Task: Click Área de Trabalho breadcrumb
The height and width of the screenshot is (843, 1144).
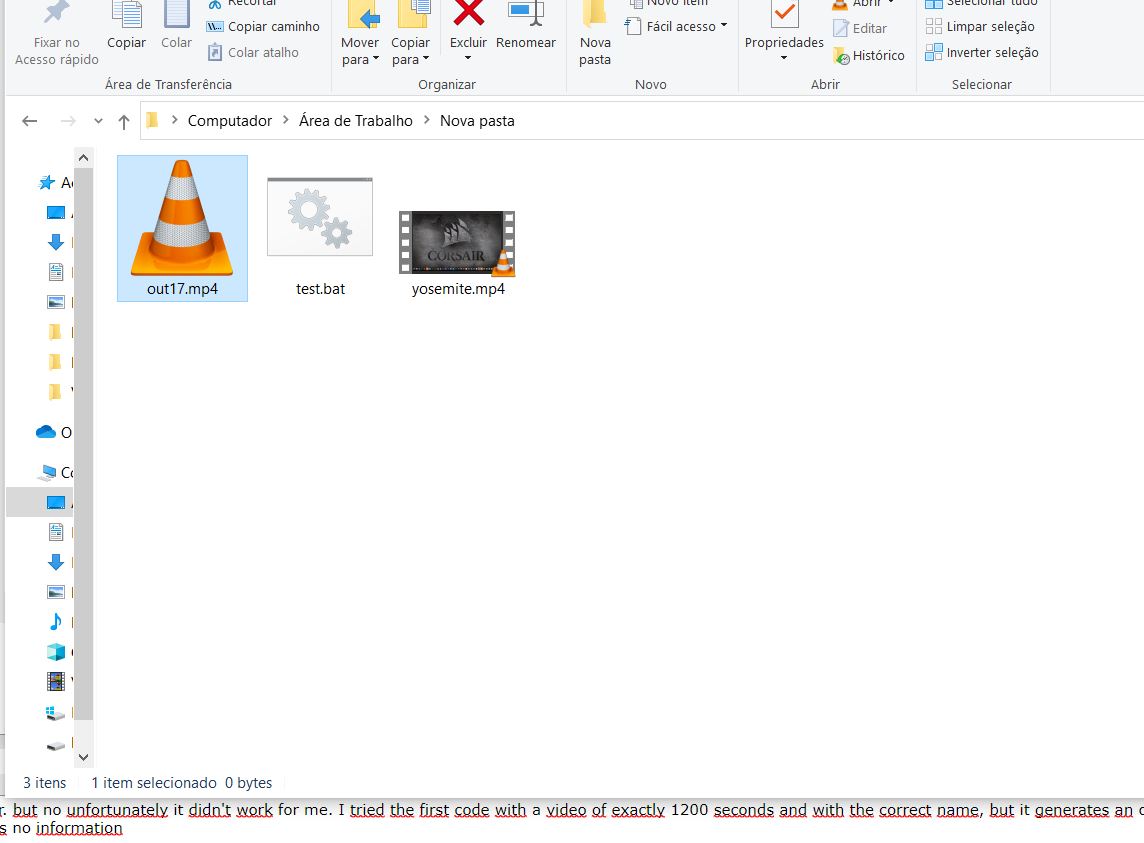Action: (355, 120)
